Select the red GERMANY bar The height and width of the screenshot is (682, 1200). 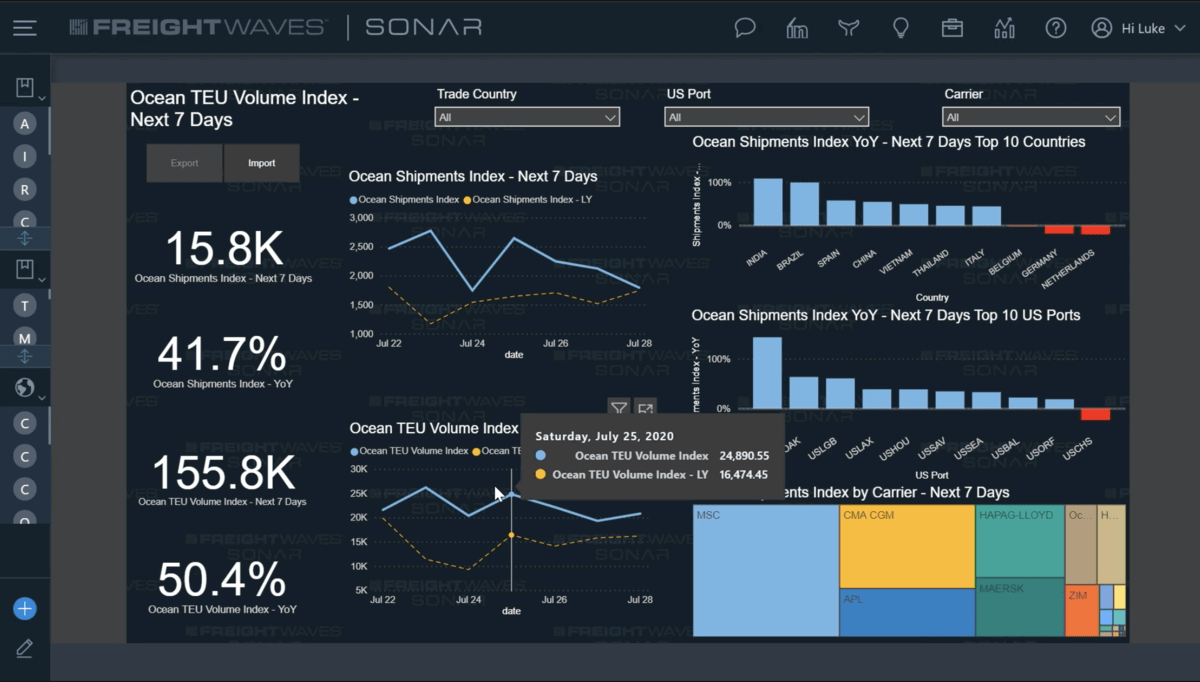point(1059,230)
